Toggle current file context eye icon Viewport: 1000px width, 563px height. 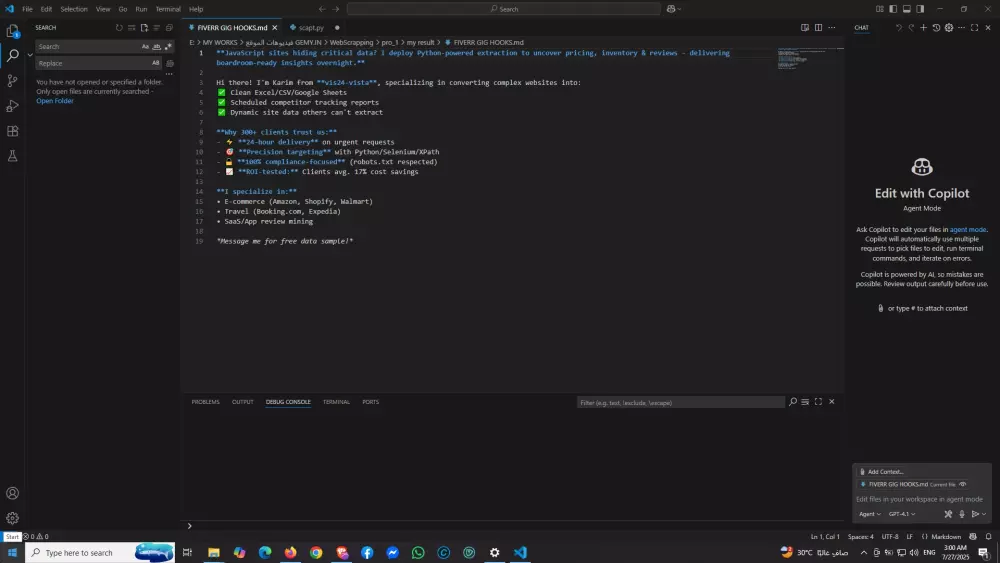pyautogui.click(x=963, y=485)
